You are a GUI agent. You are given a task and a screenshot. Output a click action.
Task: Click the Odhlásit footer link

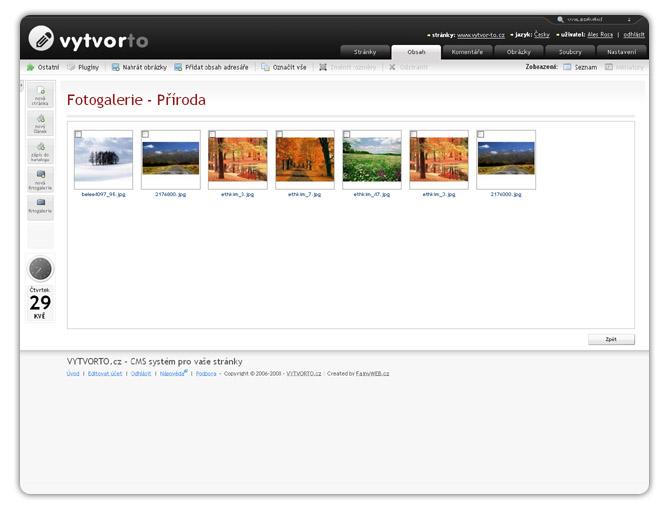click(x=141, y=373)
